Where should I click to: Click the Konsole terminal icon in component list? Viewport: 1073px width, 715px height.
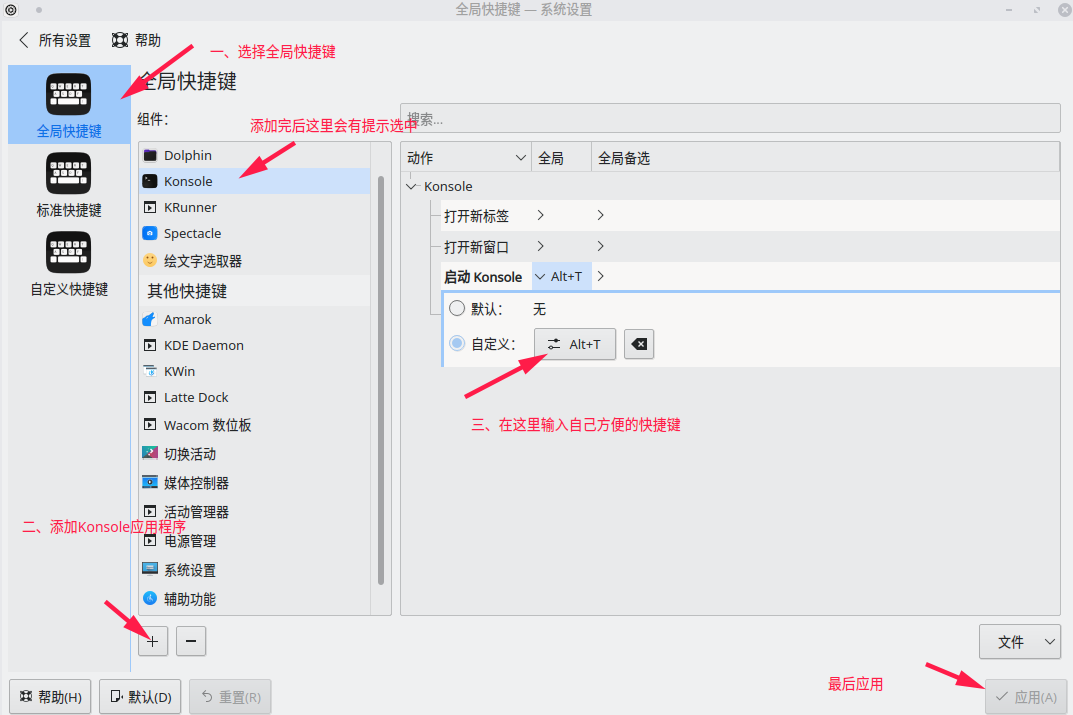coord(150,181)
